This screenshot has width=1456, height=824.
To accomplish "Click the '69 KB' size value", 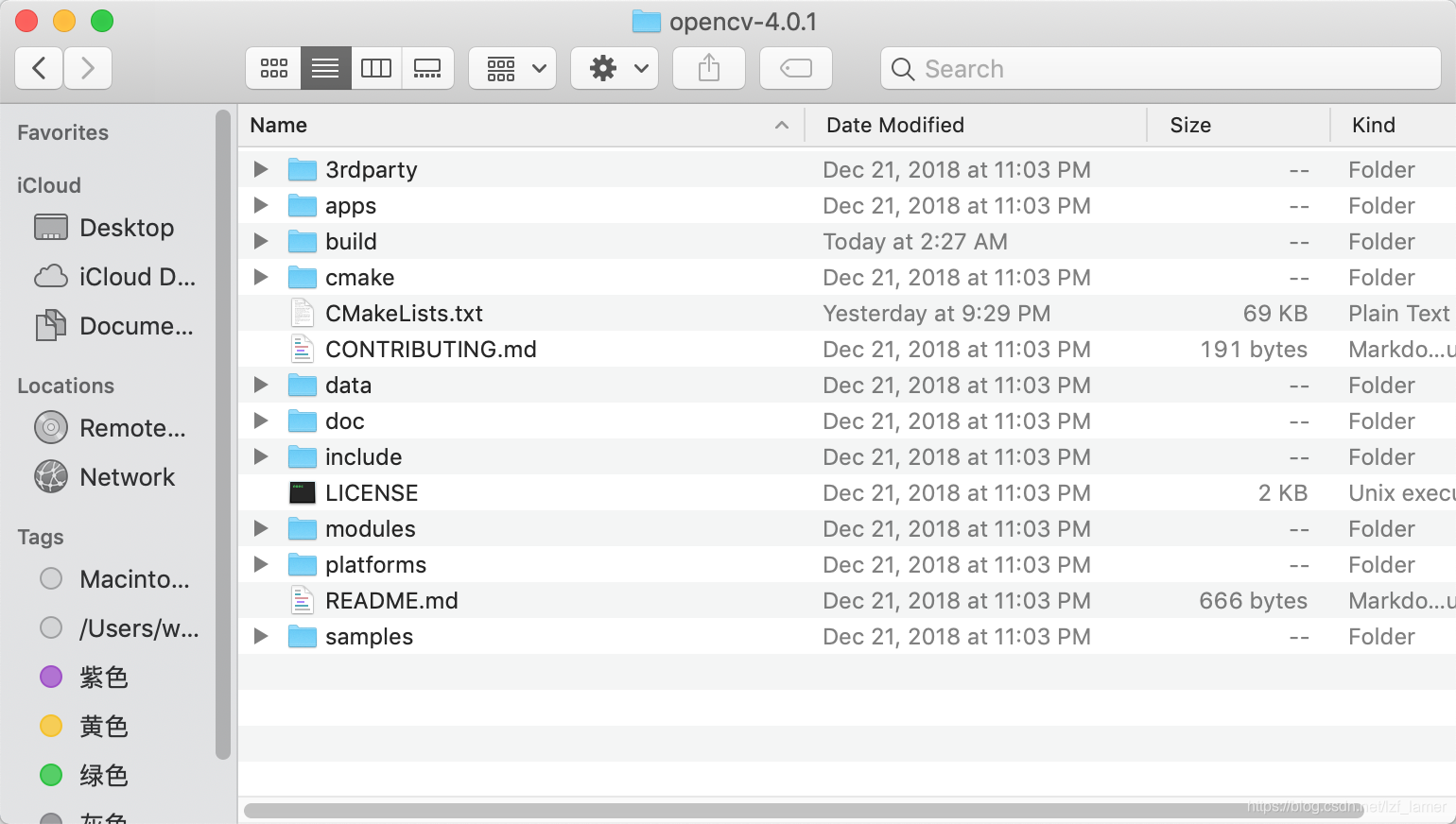I will pos(1275,313).
